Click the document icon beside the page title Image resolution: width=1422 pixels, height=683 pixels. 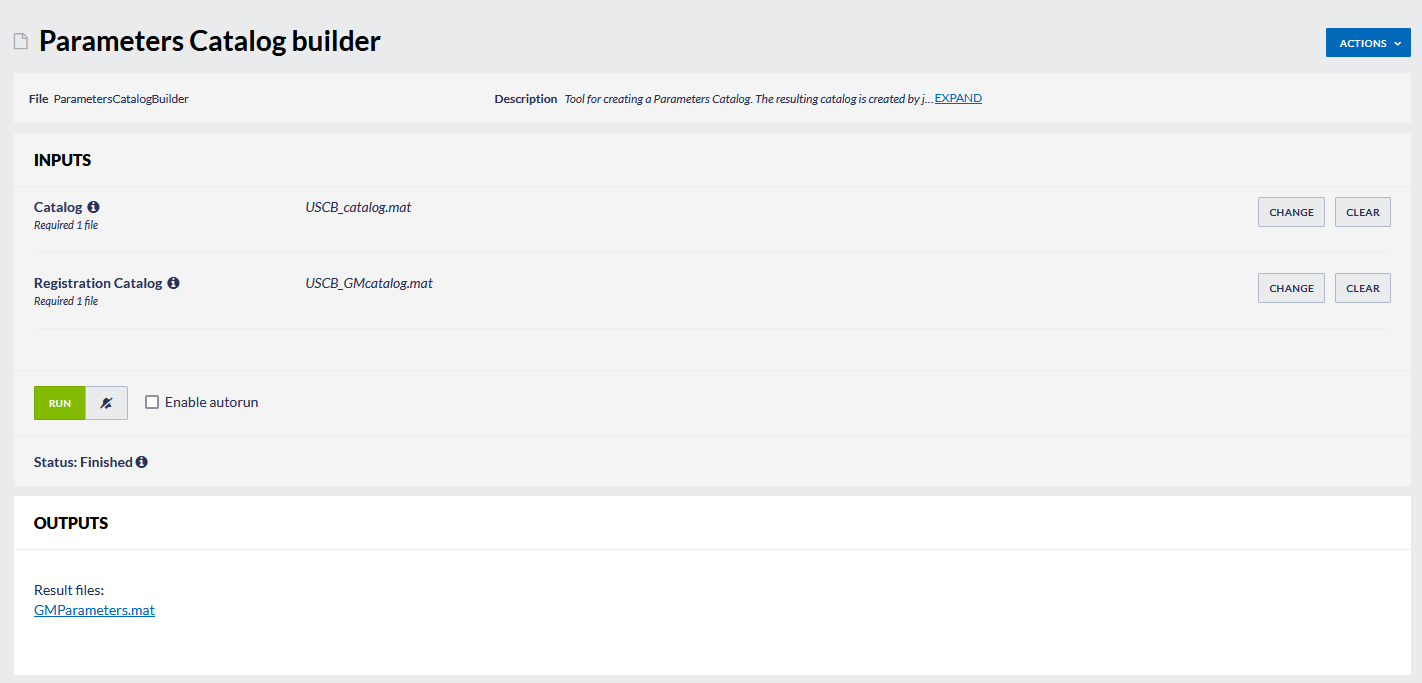pos(20,41)
